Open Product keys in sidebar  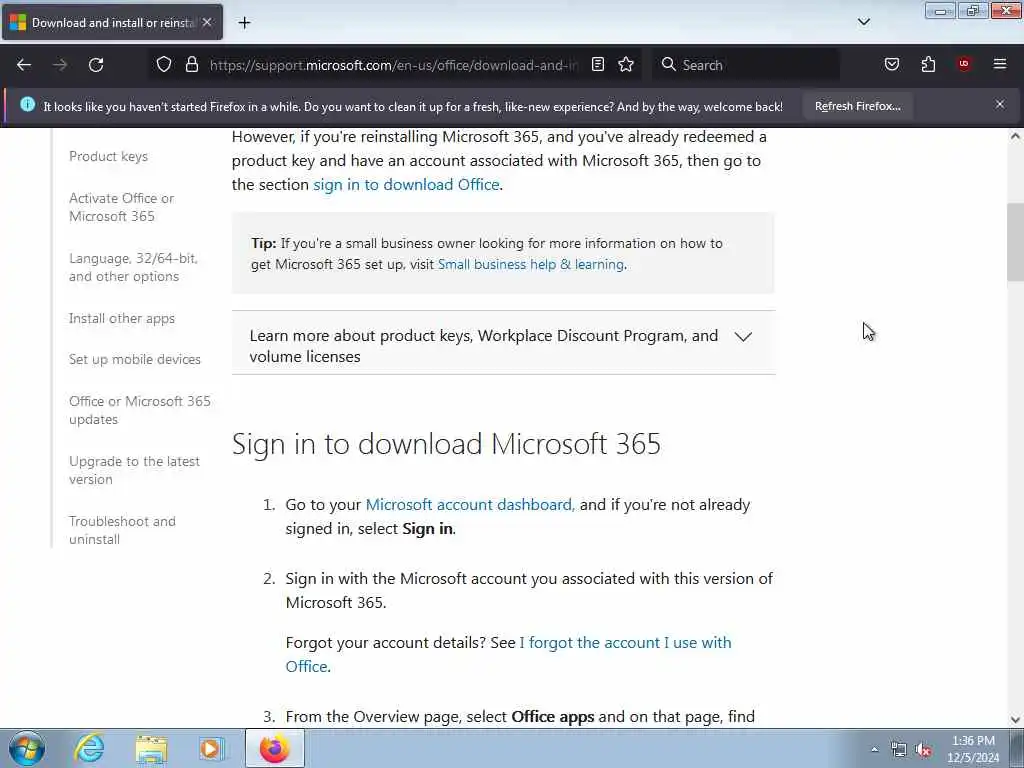click(x=108, y=156)
